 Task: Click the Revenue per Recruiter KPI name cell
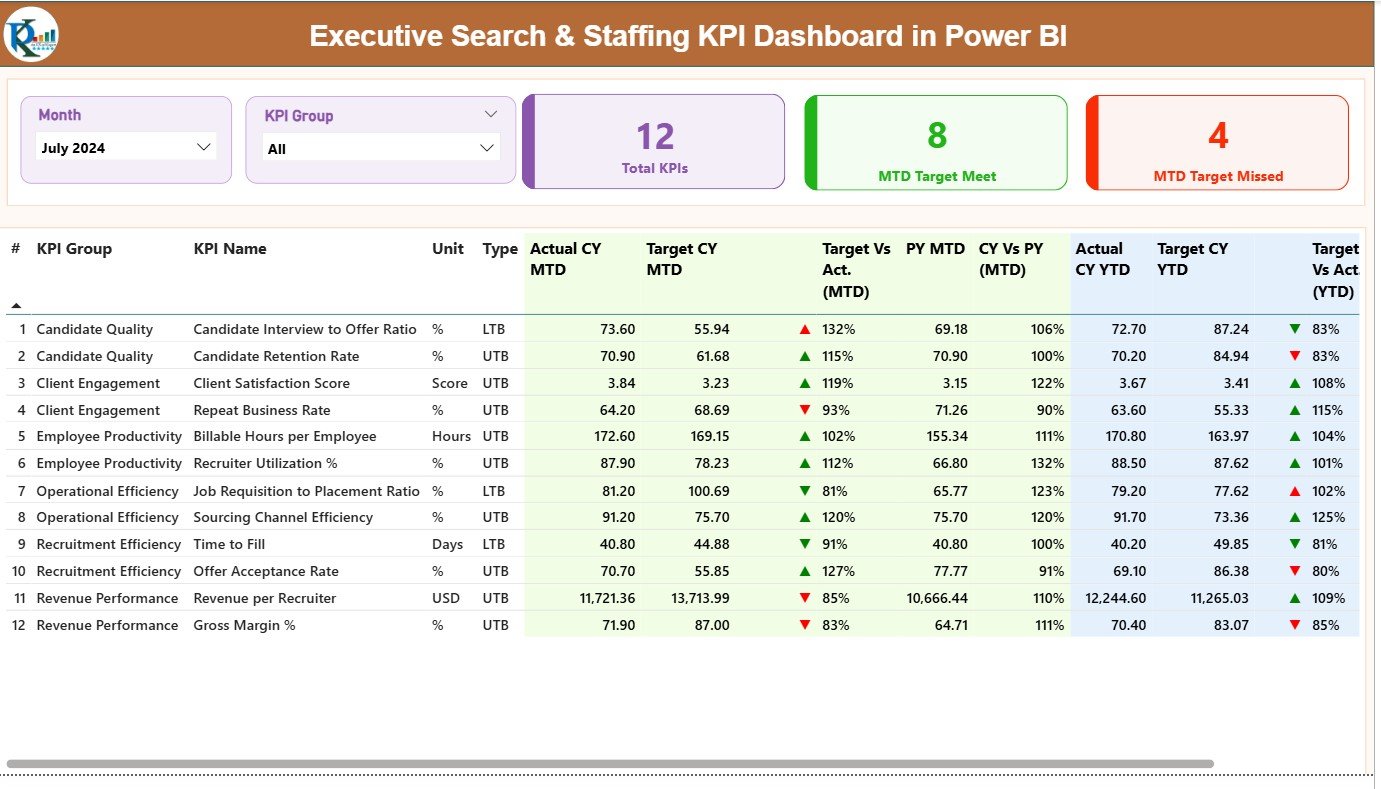(266, 598)
